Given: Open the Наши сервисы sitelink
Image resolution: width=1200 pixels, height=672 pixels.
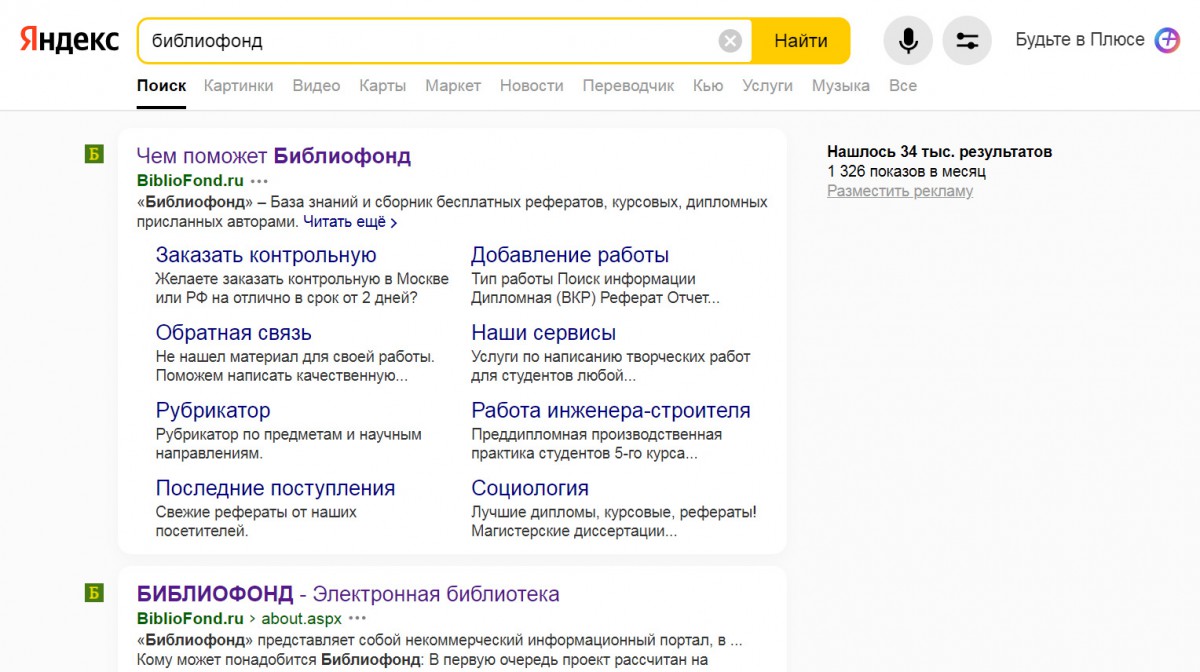Looking at the screenshot, I should click(543, 333).
